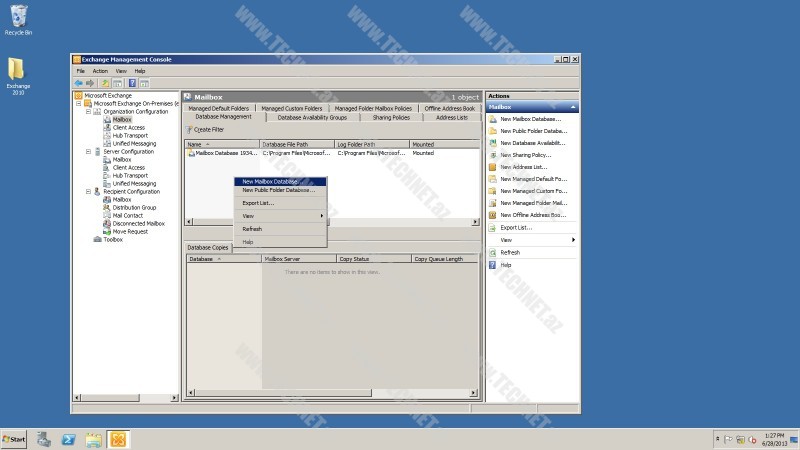Click the Action Center flag tray icon
The image size is (800, 450).
tap(728, 439)
